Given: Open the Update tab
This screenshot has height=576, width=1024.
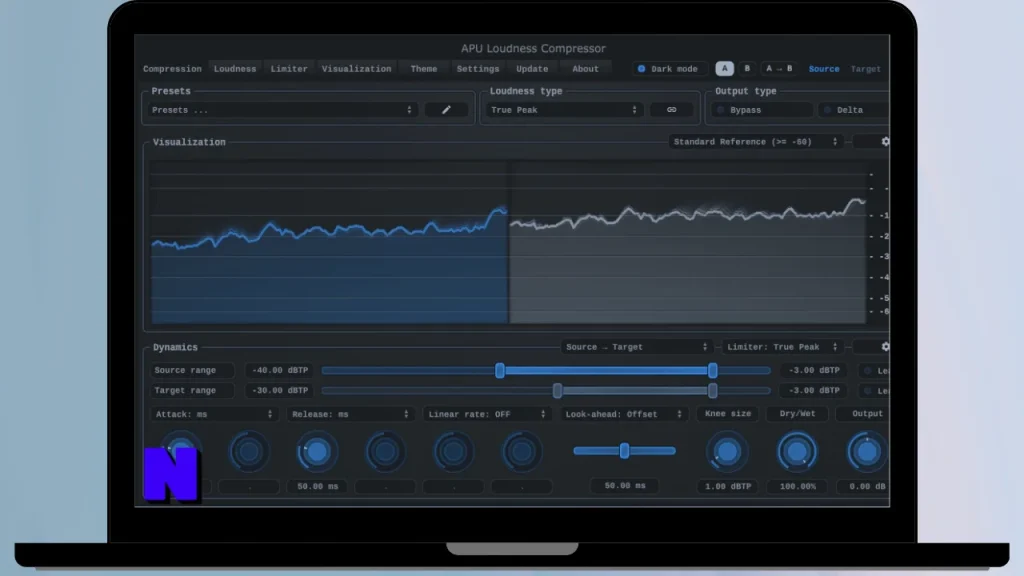Looking at the screenshot, I should [x=532, y=69].
